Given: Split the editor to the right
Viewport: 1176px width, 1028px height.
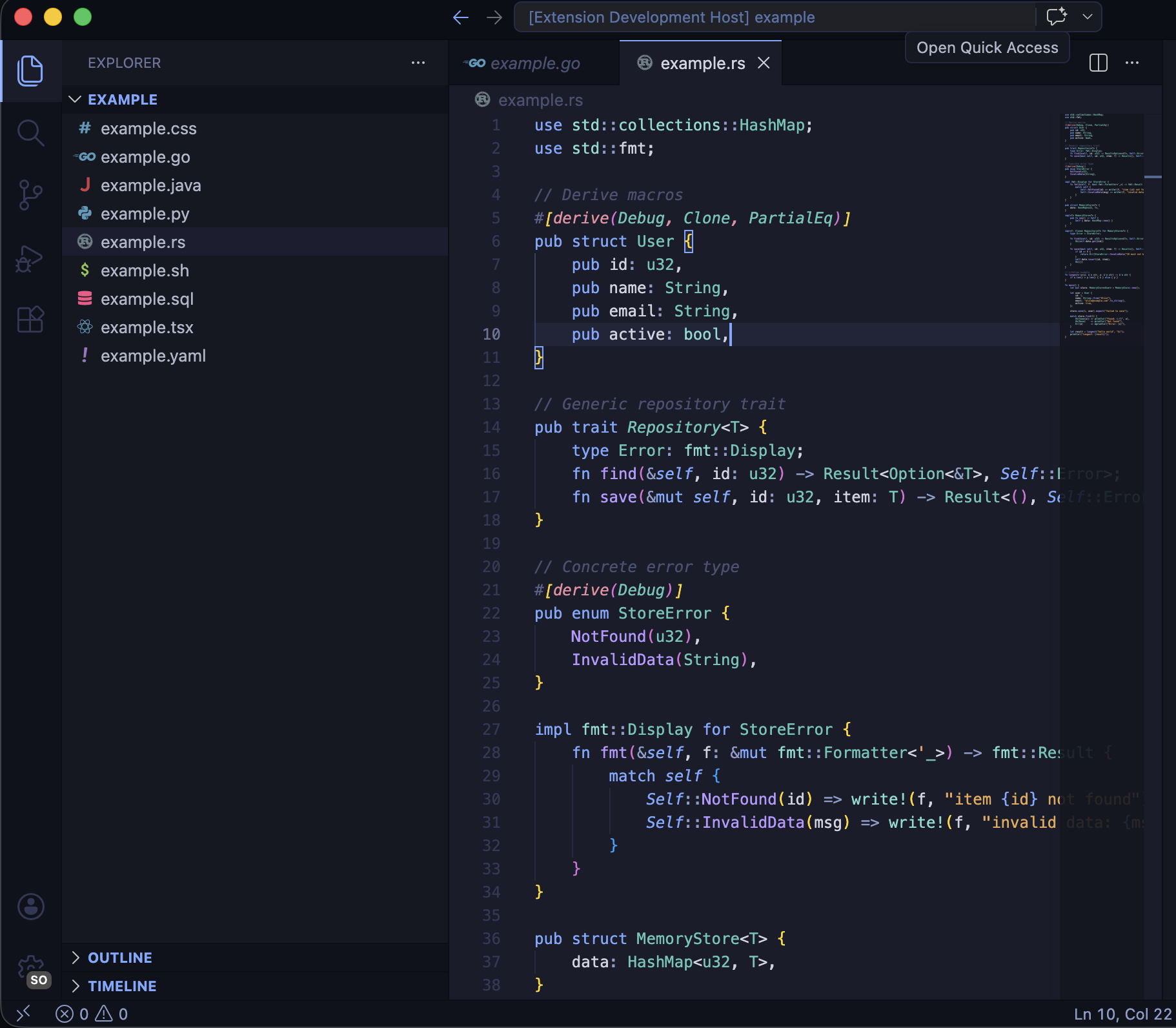Looking at the screenshot, I should pos(1099,63).
